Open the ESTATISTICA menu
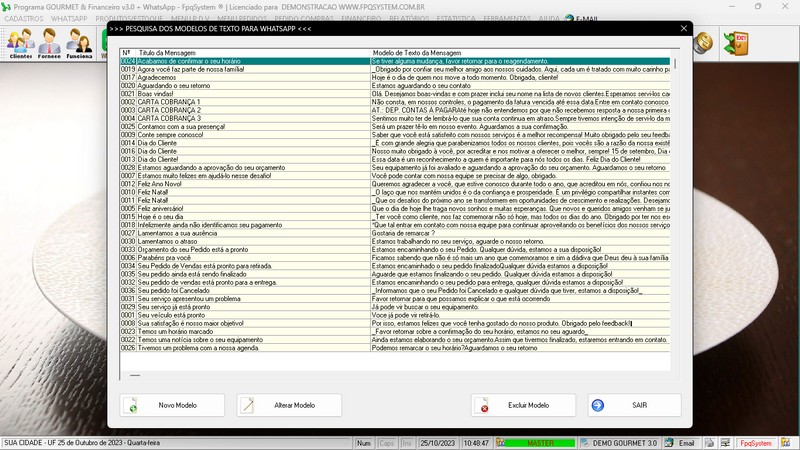The image size is (800, 450). pos(456,19)
